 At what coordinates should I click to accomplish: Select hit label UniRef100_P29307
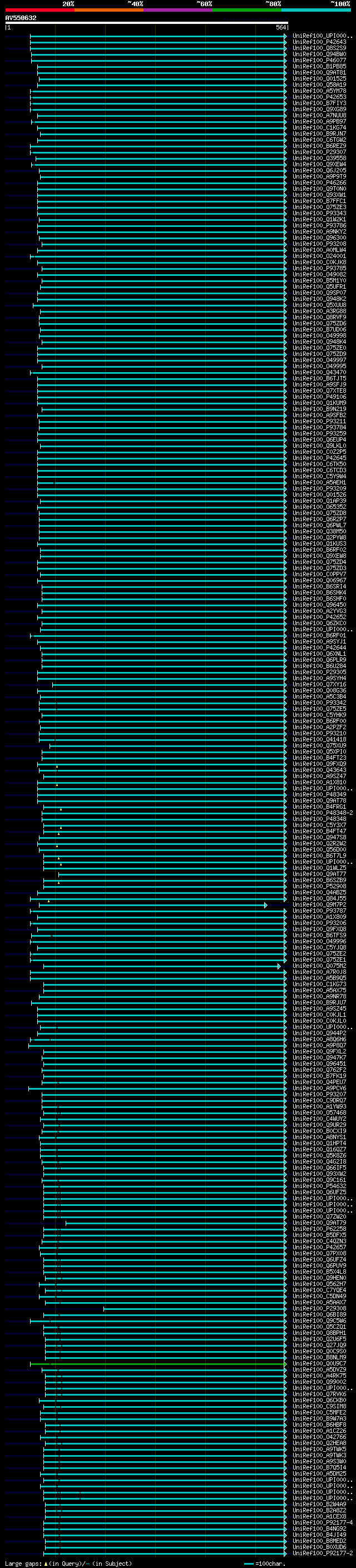319,152
